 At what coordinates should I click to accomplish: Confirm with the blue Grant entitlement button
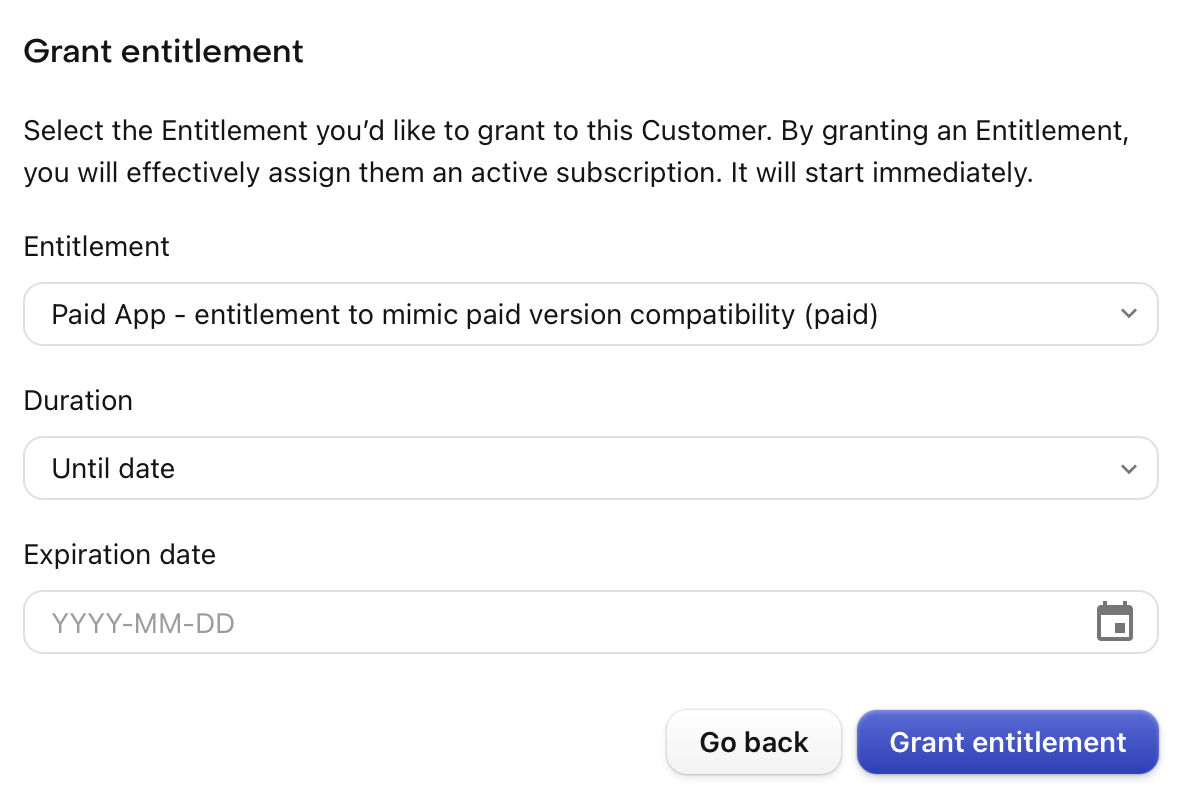(1008, 742)
